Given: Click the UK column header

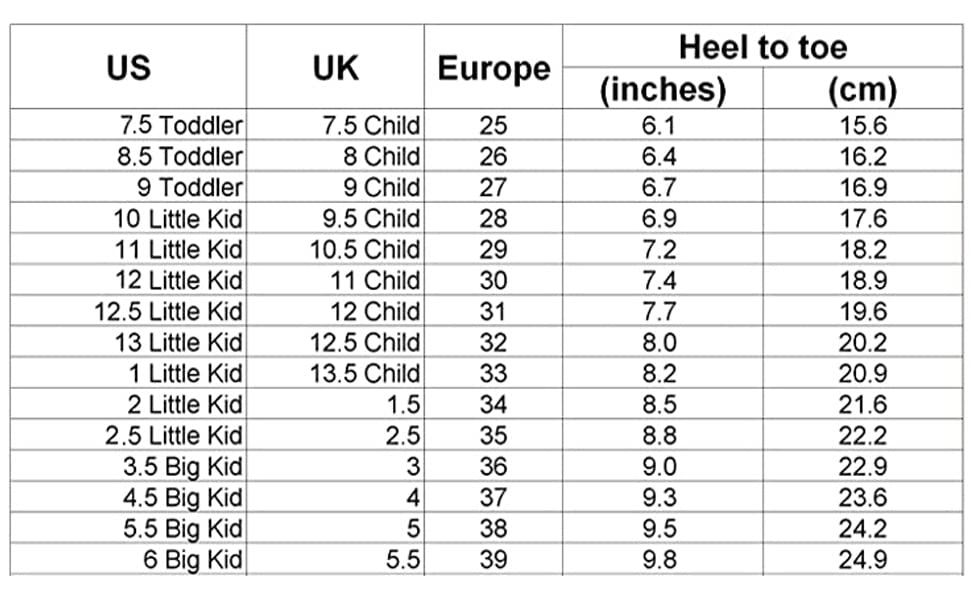Looking at the screenshot, I should coord(335,67).
